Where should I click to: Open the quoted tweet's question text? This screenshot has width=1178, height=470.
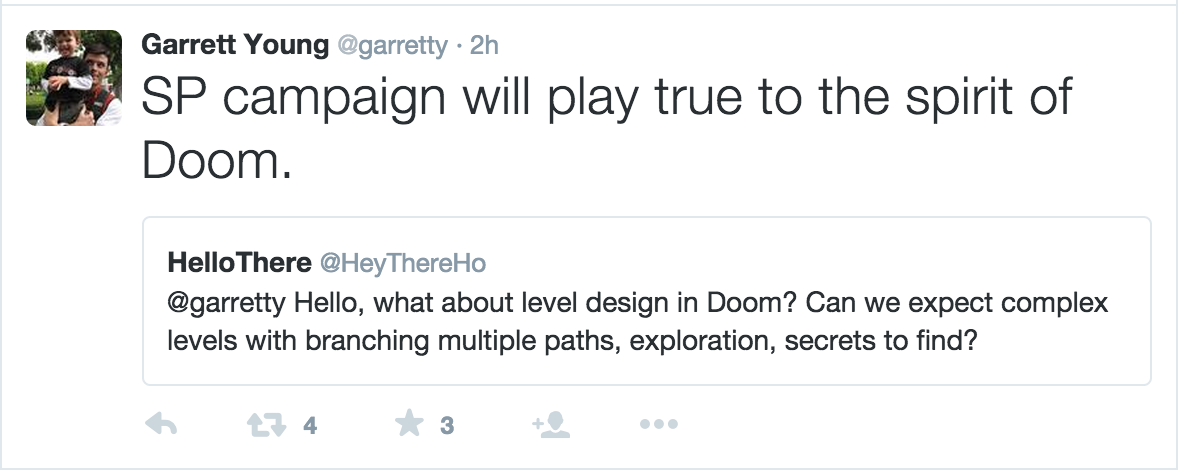[x=640, y=321]
